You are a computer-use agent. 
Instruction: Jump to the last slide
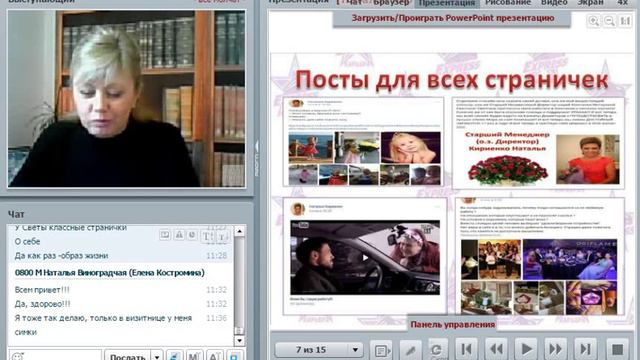tap(586, 349)
